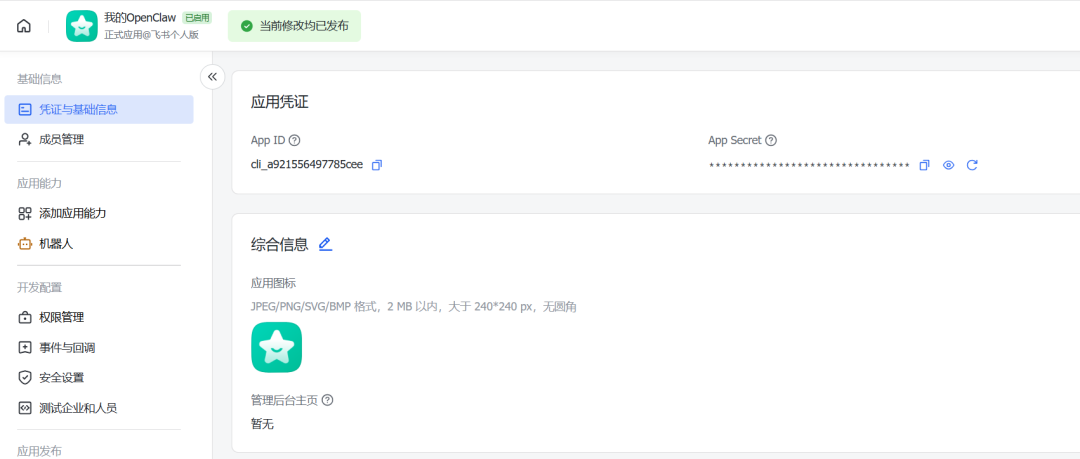Click the App Secret help icon
The height and width of the screenshot is (459, 1080).
pos(771,141)
